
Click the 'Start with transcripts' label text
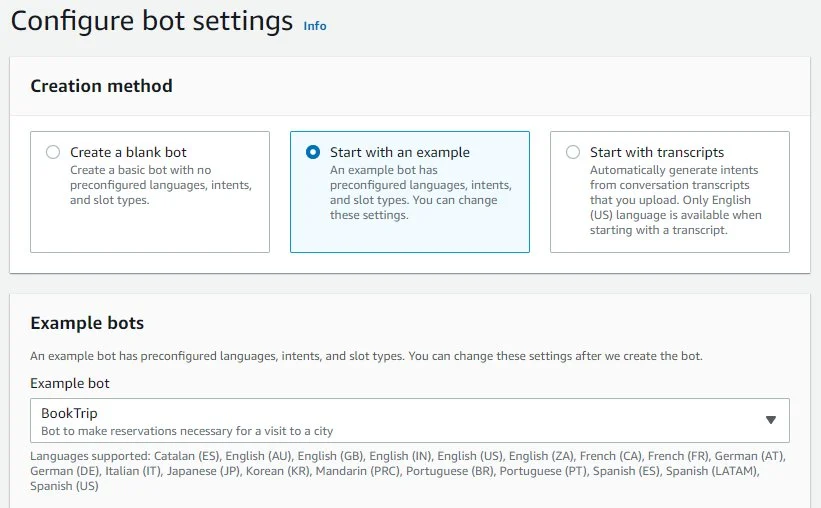pyautogui.click(x=657, y=152)
